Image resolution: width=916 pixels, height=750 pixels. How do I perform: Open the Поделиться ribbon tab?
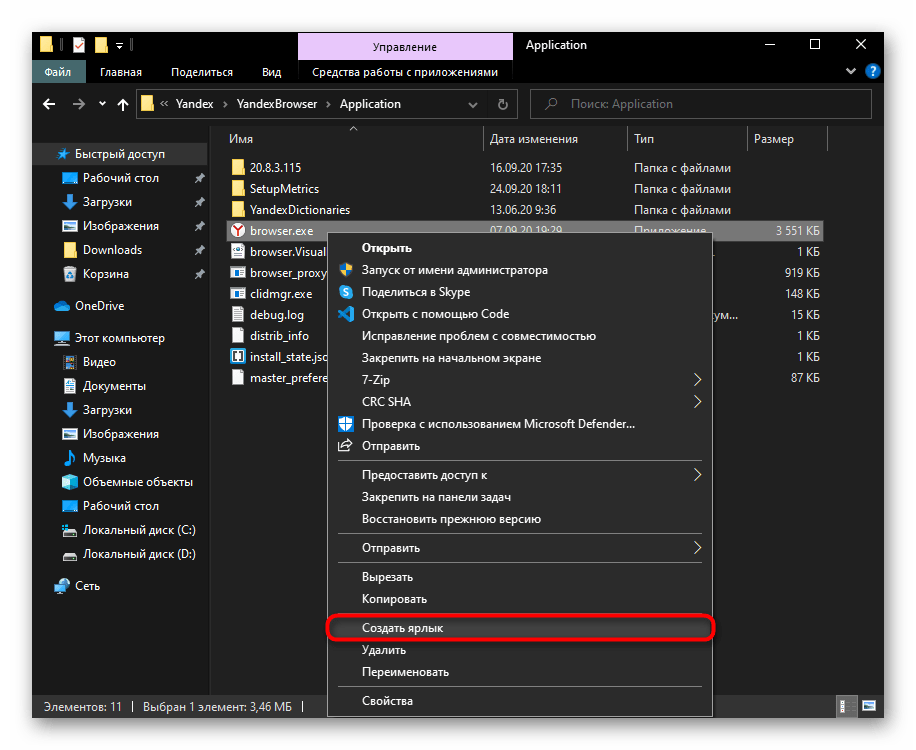pyautogui.click(x=202, y=72)
